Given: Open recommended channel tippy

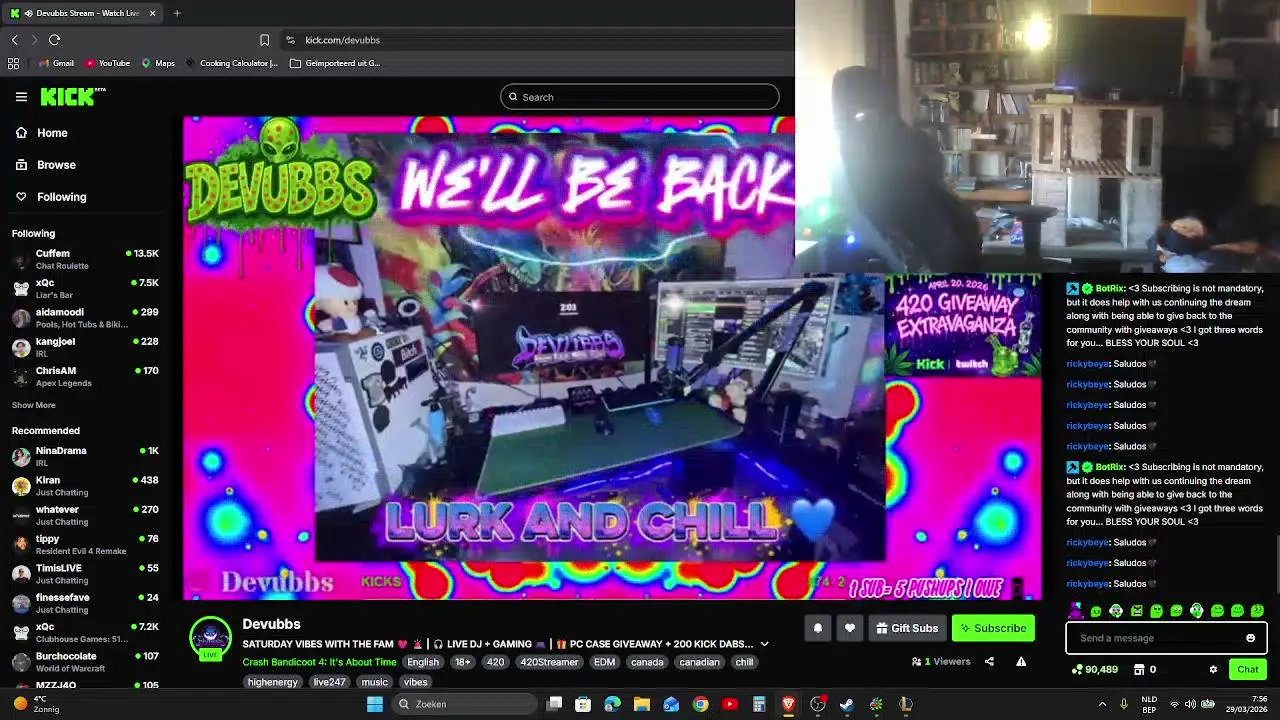Looking at the screenshot, I should pyautogui.click(x=85, y=544).
